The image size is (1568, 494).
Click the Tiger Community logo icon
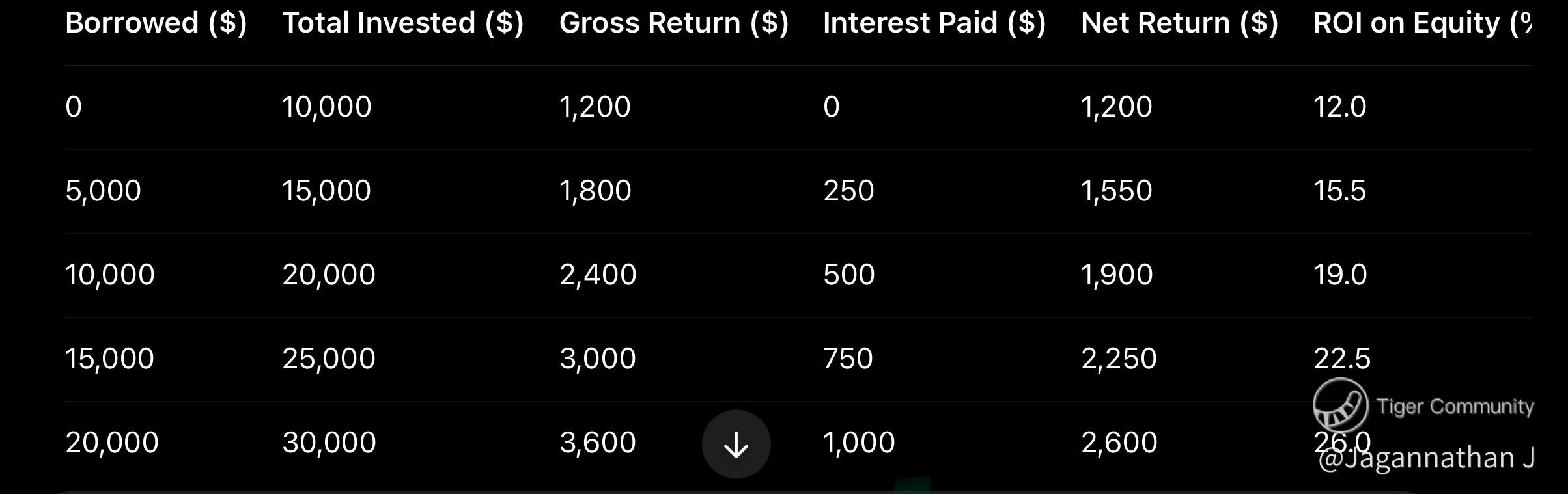coord(1340,405)
